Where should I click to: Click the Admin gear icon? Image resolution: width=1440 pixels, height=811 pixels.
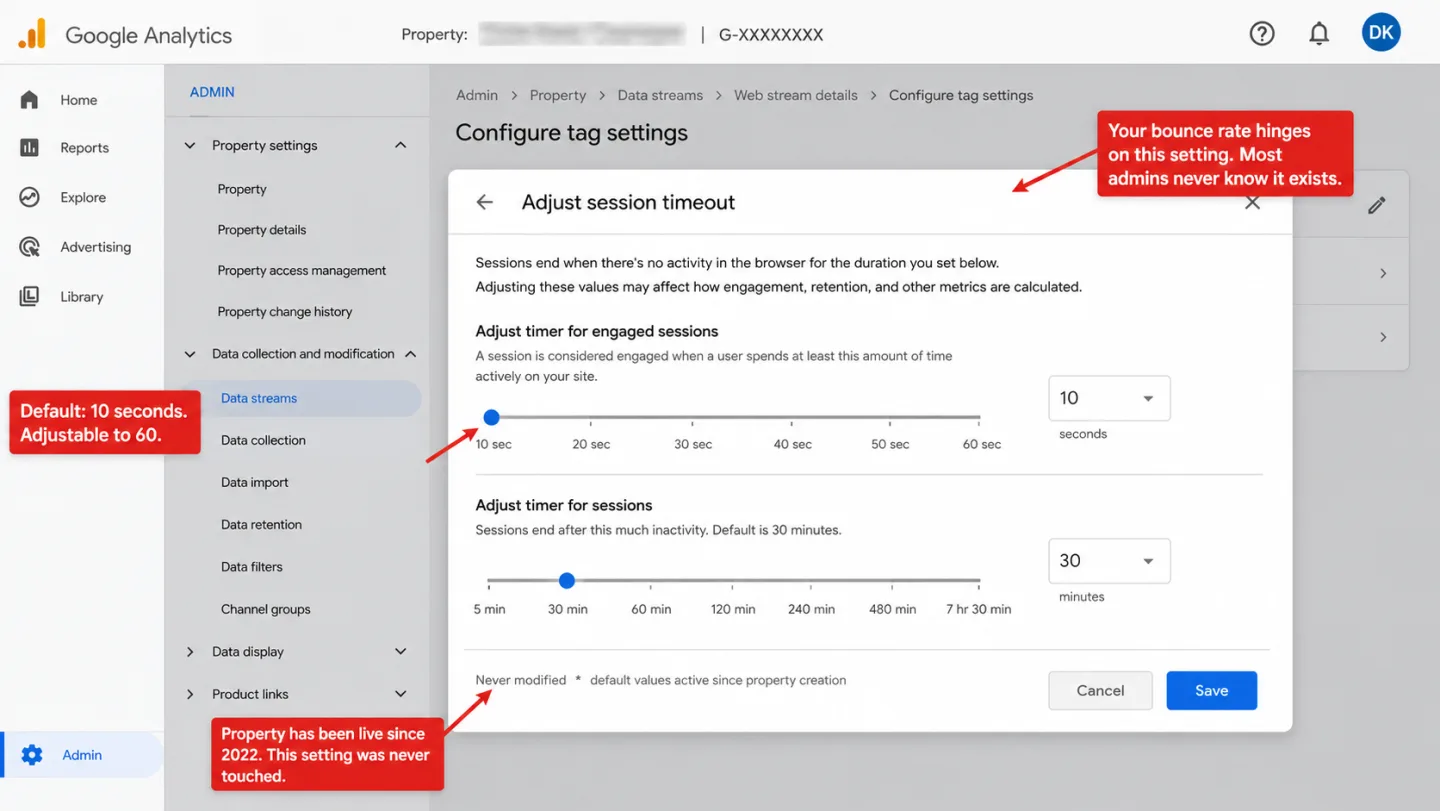(x=32, y=755)
